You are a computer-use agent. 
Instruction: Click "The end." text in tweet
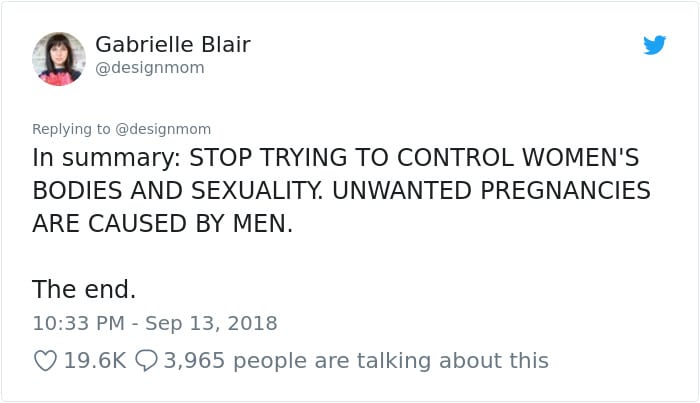click(x=84, y=289)
